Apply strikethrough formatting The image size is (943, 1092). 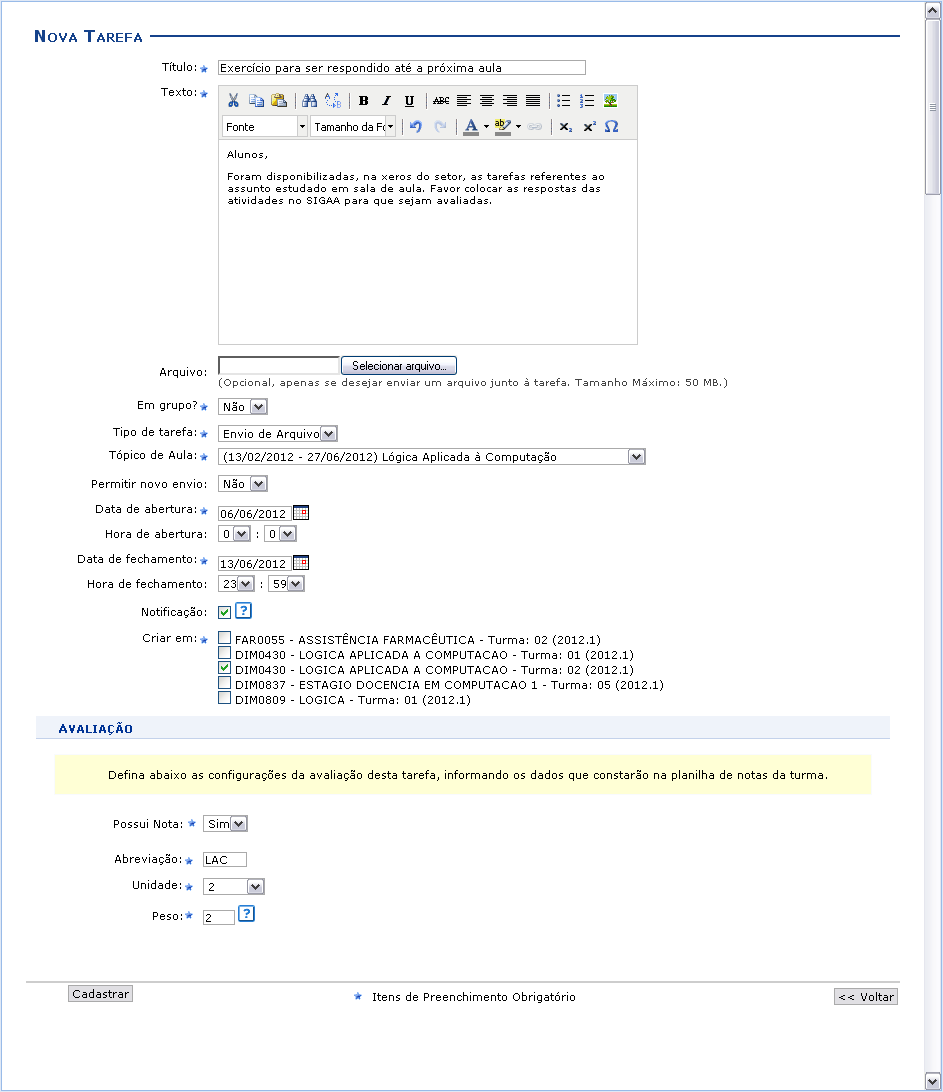click(441, 101)
